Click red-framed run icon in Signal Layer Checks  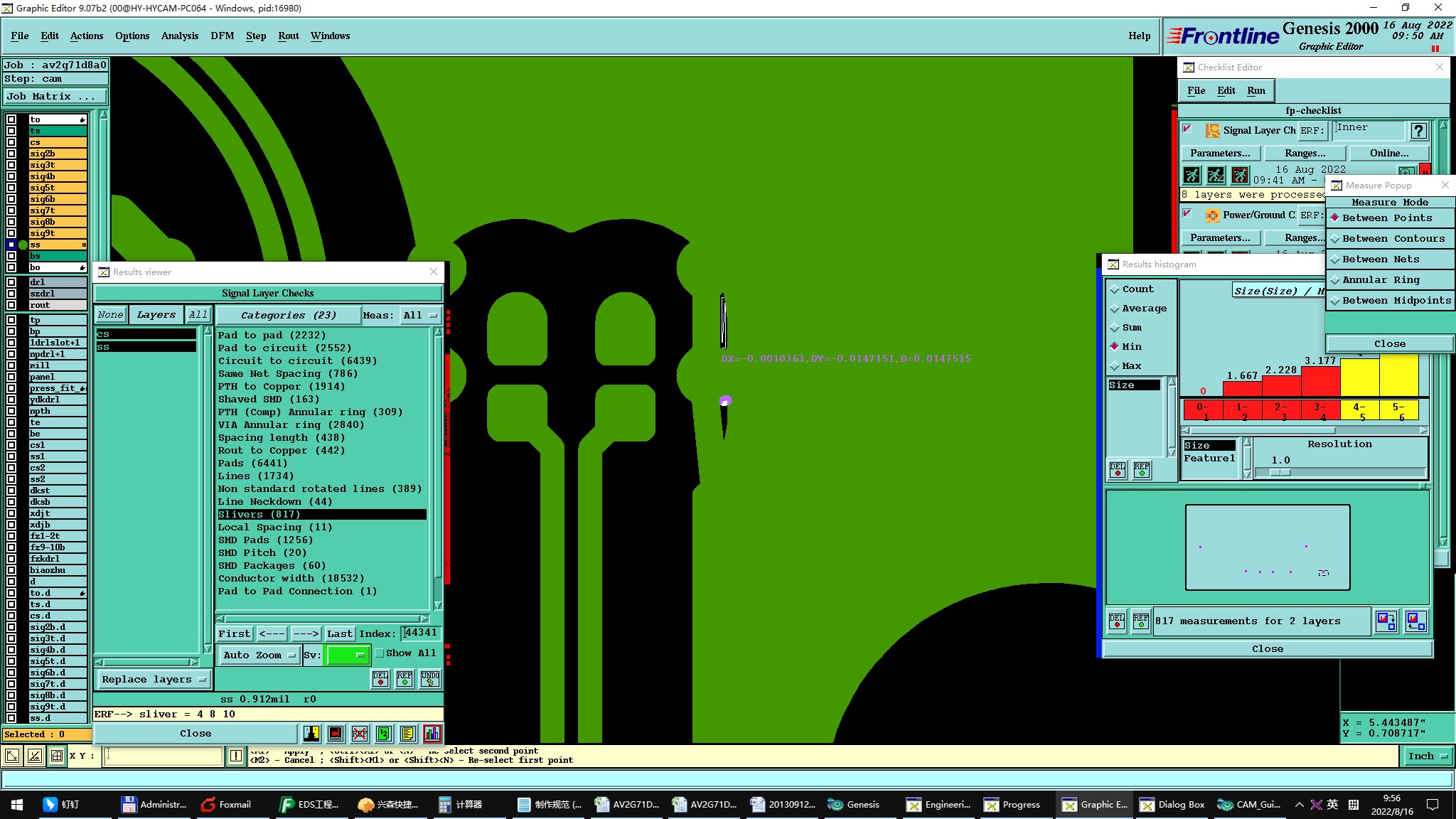pyautogui.click(x=1240, y=175)
